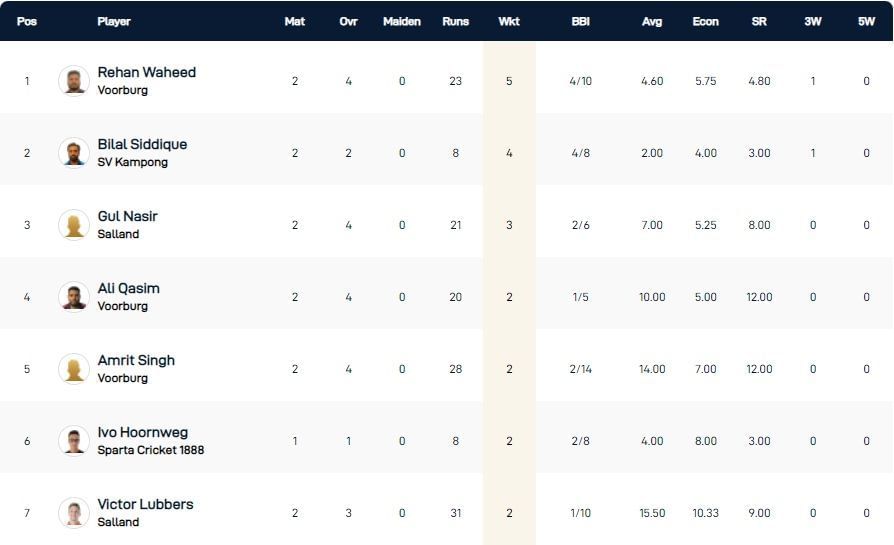The image size is (894, 545).
Task: Click Sparta Cricket 1888 team name
Action: [x=150, y=450]
